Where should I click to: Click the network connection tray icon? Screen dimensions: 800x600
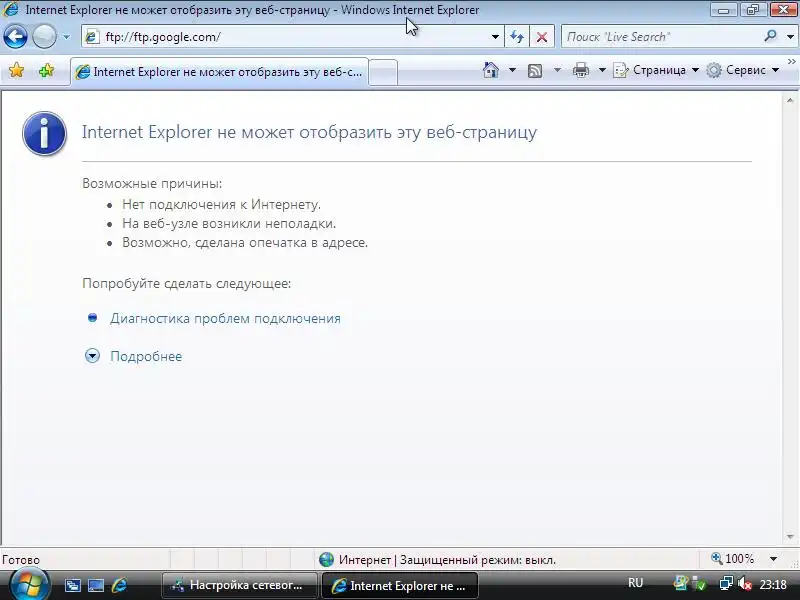(726, 583)
